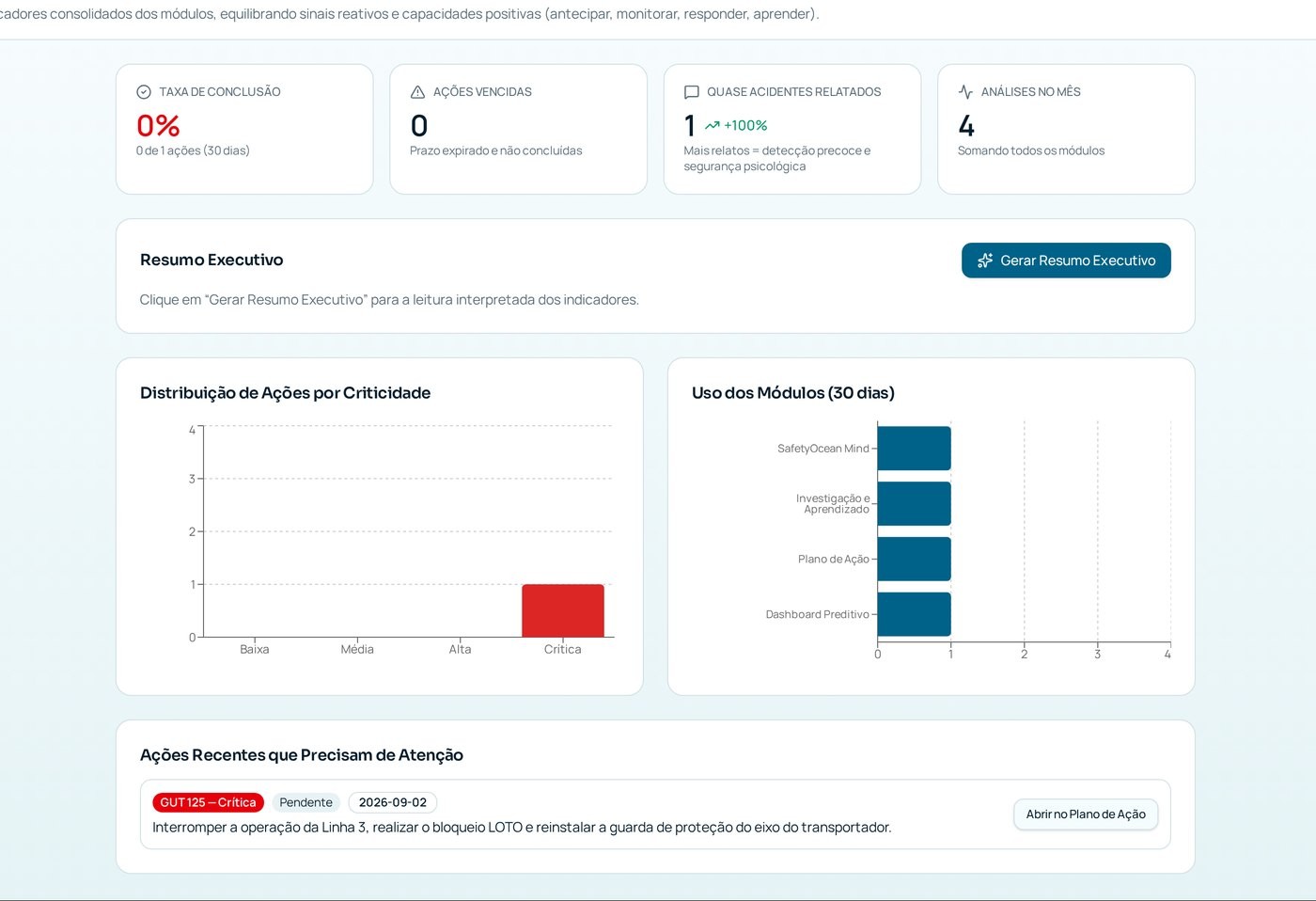
Task: Click the Plano de Ação bar in the chart
Action: point(914,559)
